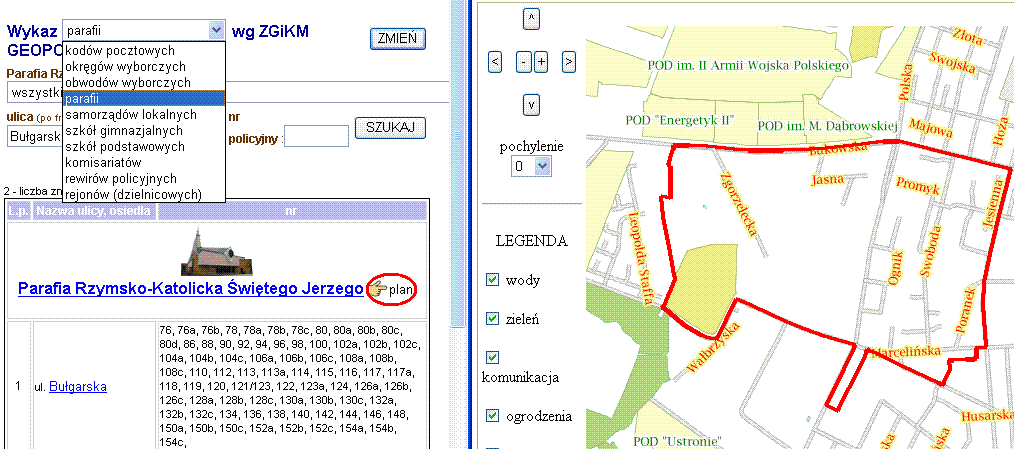
Task: Open the Parafia Rzymsko-Katolicka Świętego Jerzego link
Action: tap(190, 289)
